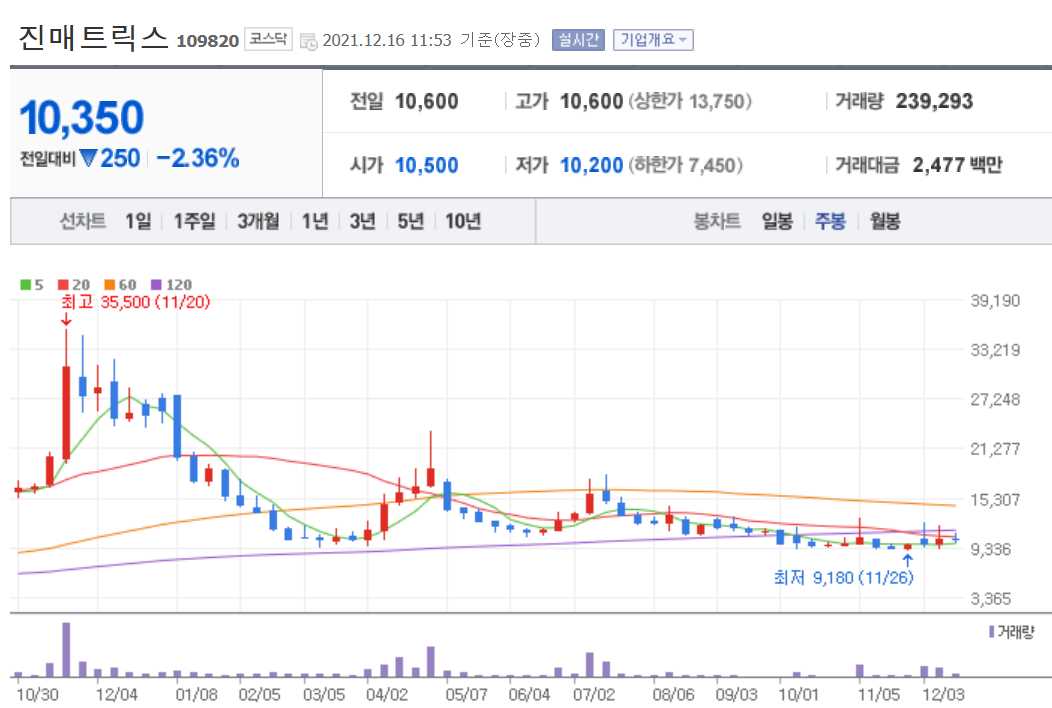Click the red 20-week moving average legend square
The width and height of the screenshot is (1052, 708).
62,284
